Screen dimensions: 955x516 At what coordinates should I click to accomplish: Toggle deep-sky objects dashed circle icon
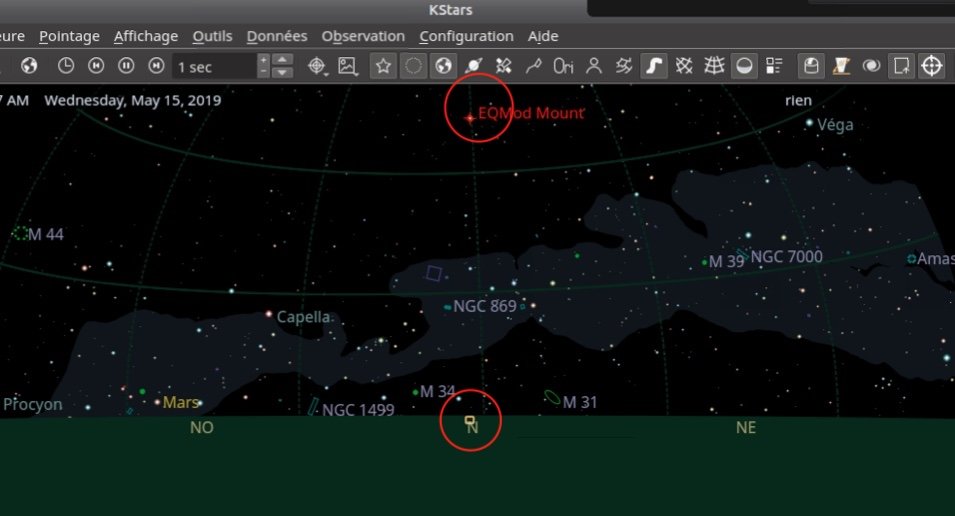click(x=414, y=66)
